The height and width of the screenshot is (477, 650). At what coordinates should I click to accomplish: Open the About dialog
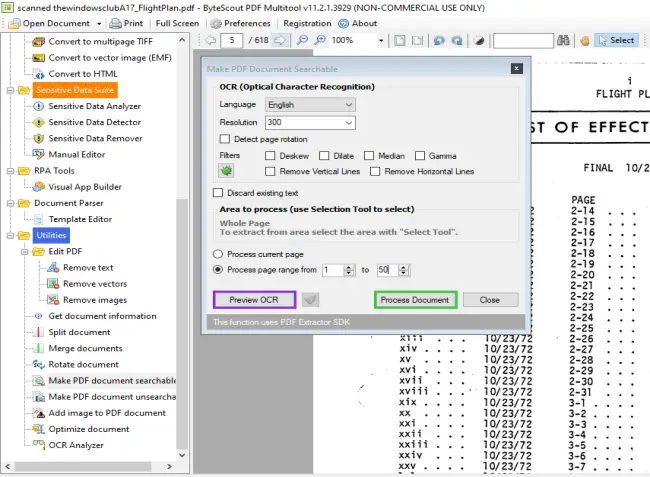(x=358, y=24)
